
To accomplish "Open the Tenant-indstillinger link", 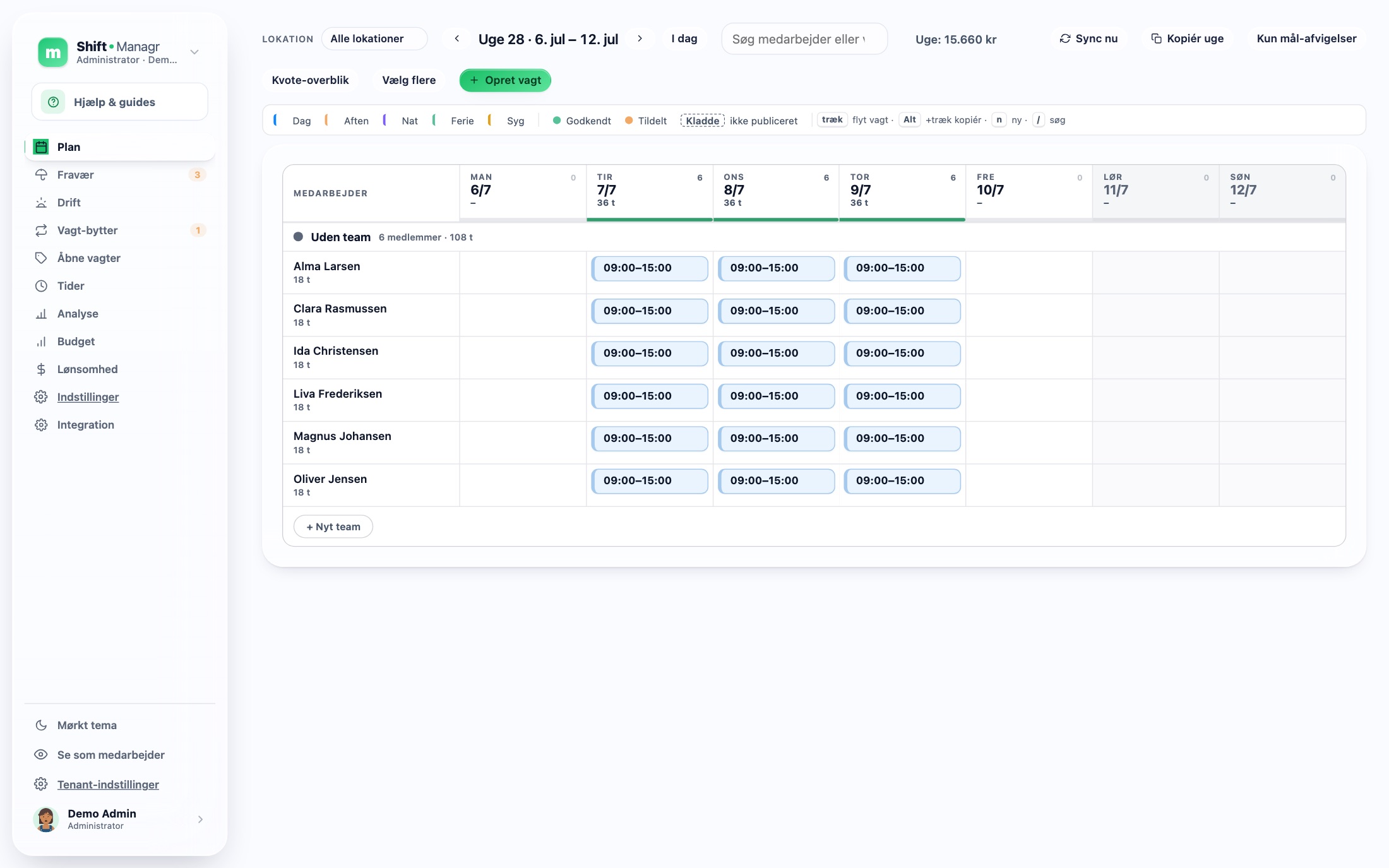I will 108,785.
